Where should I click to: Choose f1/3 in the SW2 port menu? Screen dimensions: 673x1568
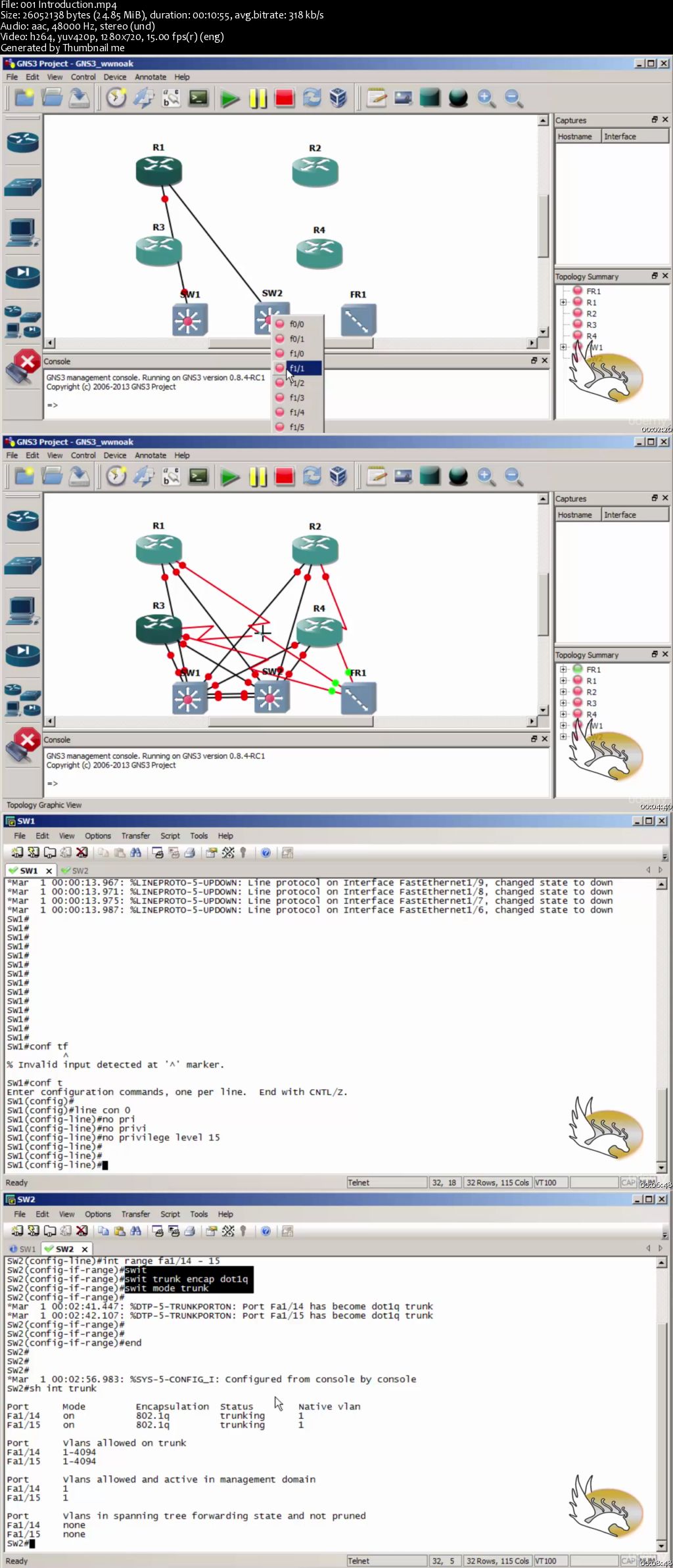coord(297,398)
